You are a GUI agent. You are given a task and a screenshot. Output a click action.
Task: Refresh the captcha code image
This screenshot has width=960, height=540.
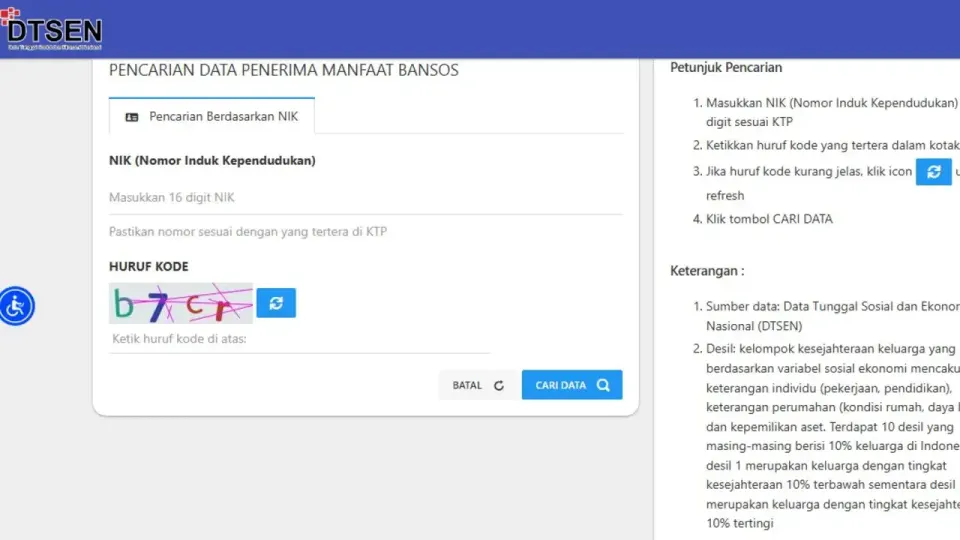coord(276,303)
